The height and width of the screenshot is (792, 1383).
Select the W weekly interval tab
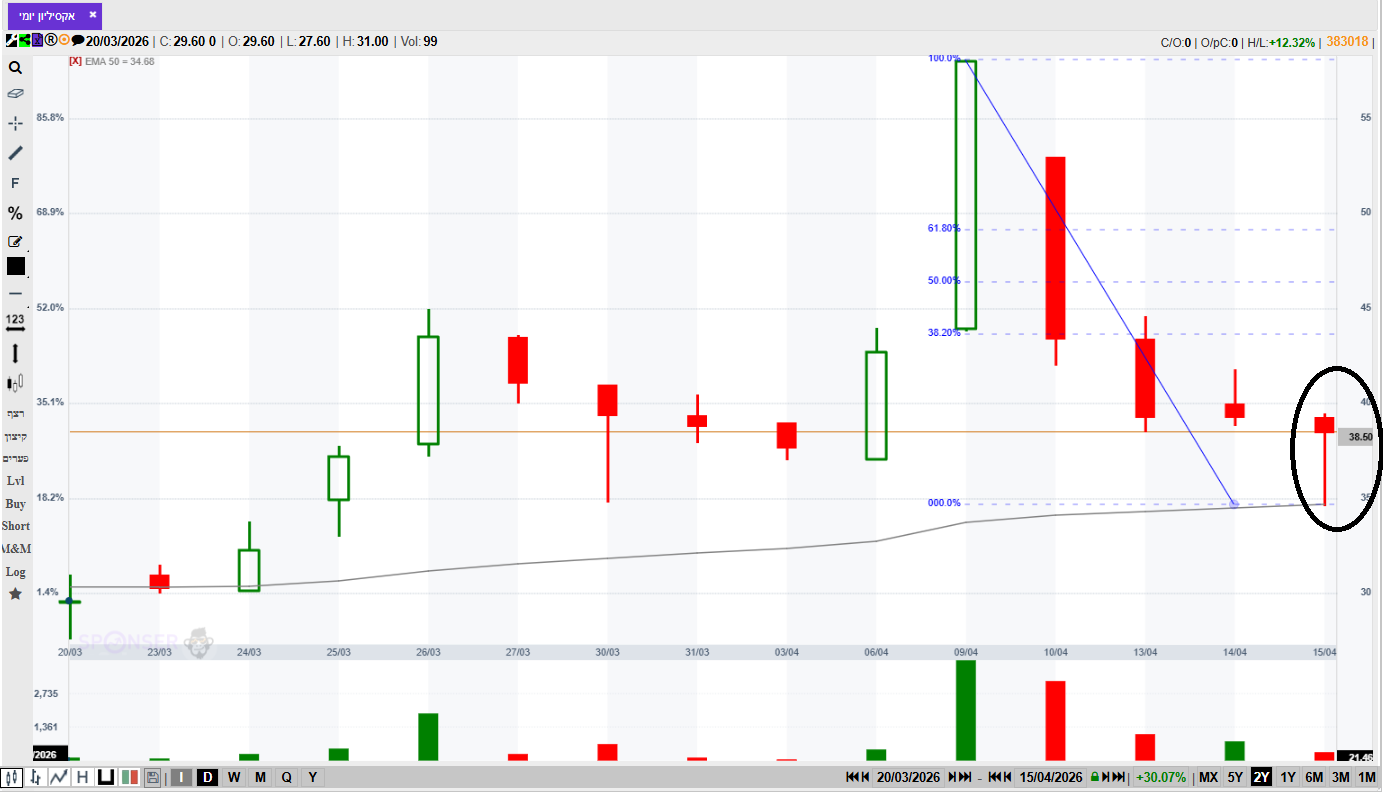tap(233, 777)
